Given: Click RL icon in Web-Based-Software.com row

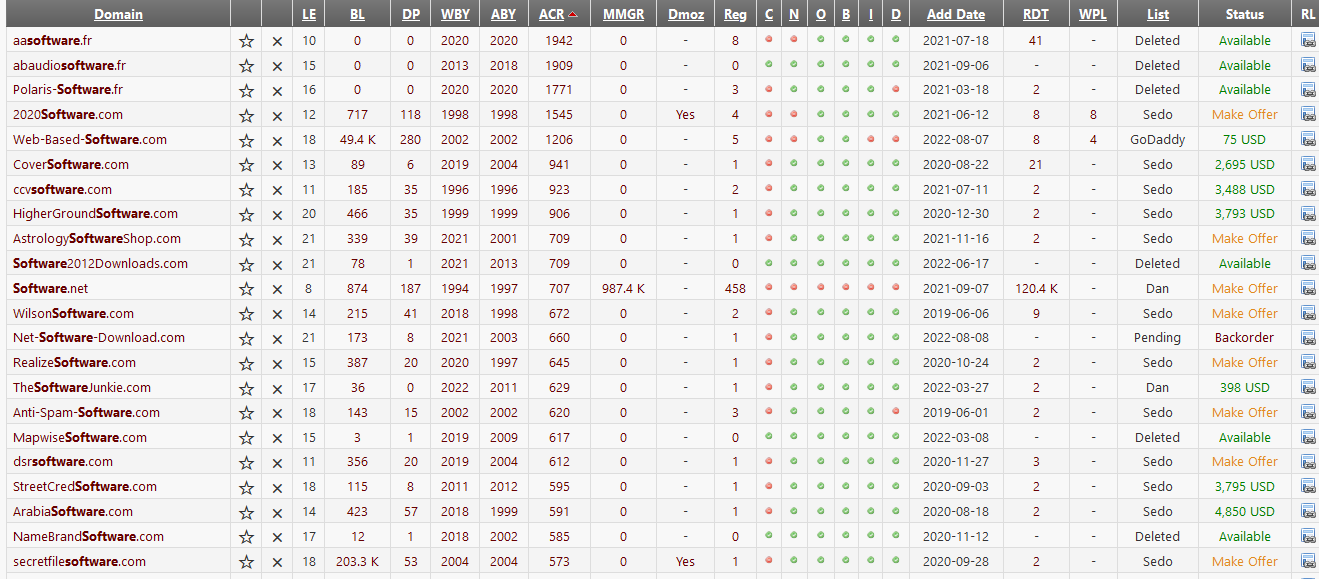Looking at the screenshot, I should point(1308,140).
